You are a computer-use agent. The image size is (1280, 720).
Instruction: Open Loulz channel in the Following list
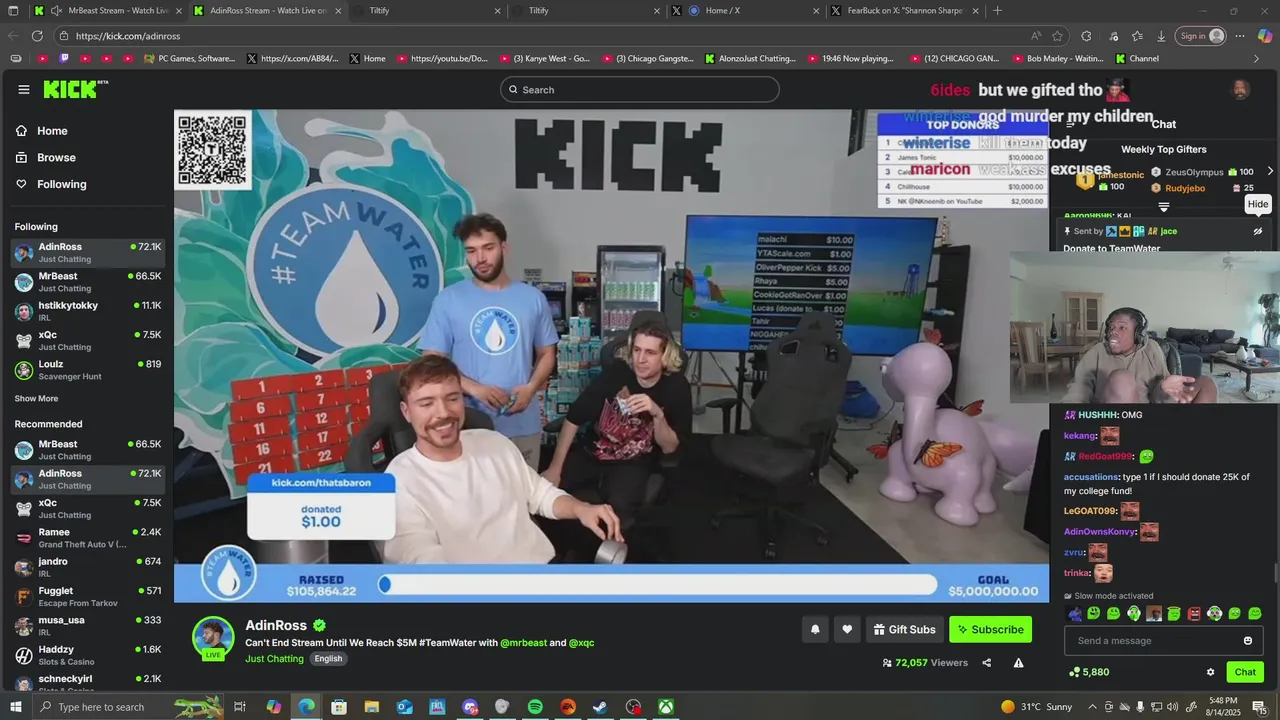point(88,370)
